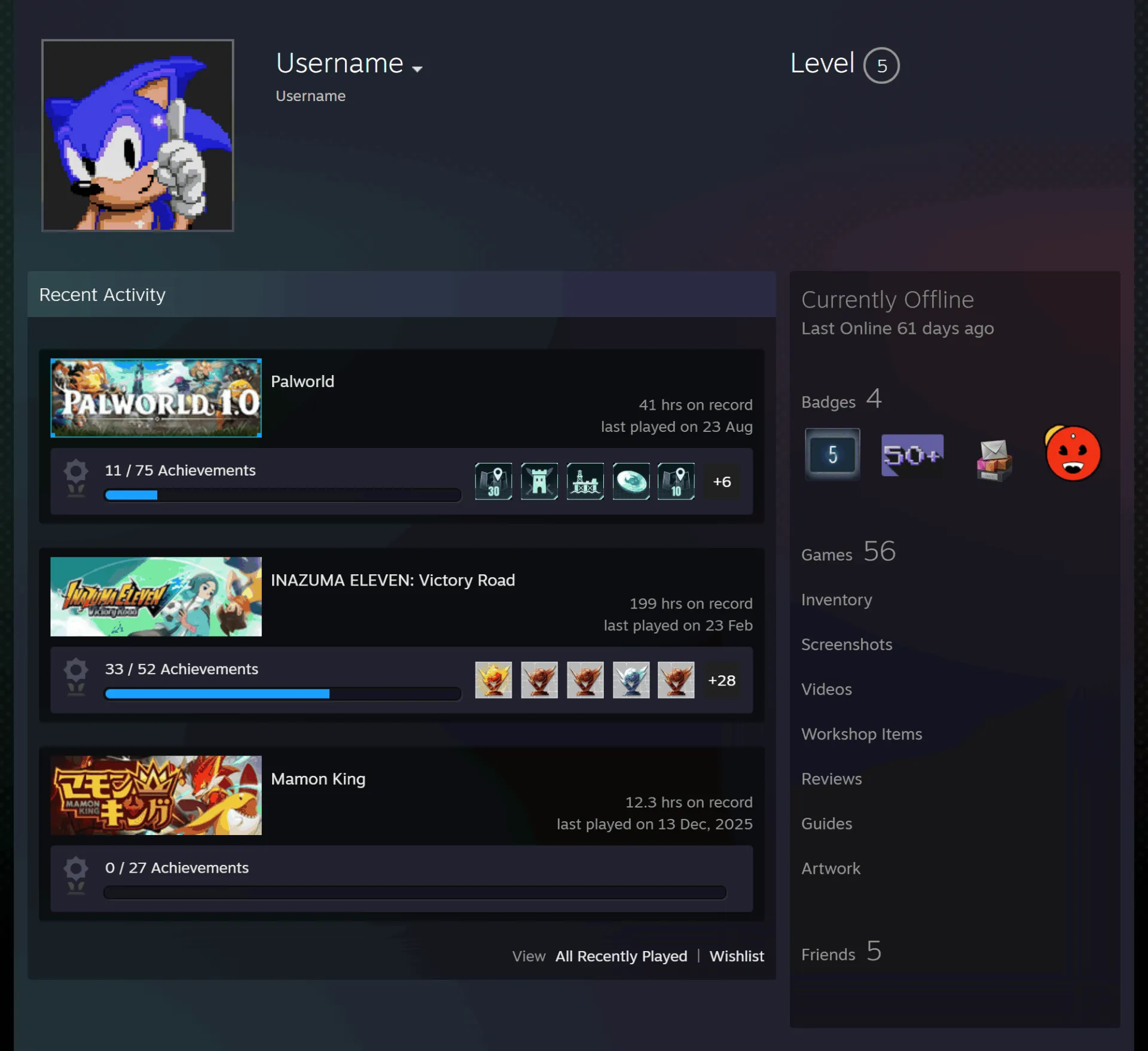
Task: Click the Level label text
Action: pos(822,63)
